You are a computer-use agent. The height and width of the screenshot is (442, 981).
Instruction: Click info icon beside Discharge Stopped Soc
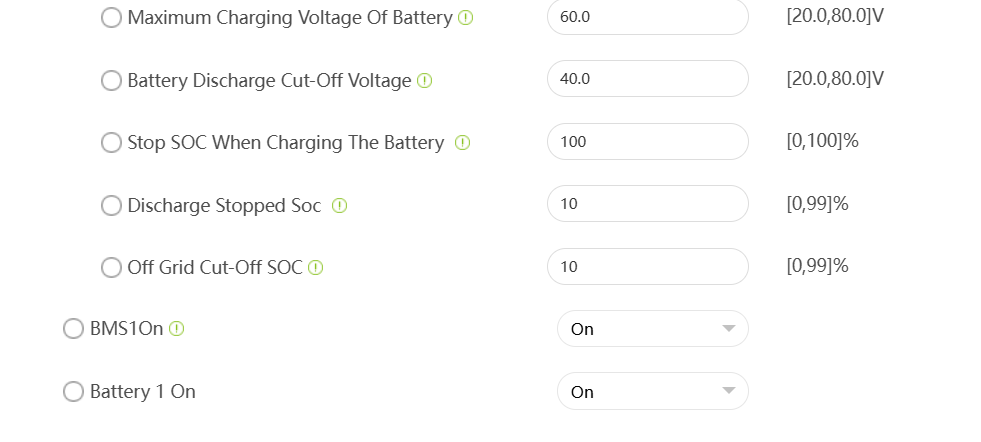(339, 206)
